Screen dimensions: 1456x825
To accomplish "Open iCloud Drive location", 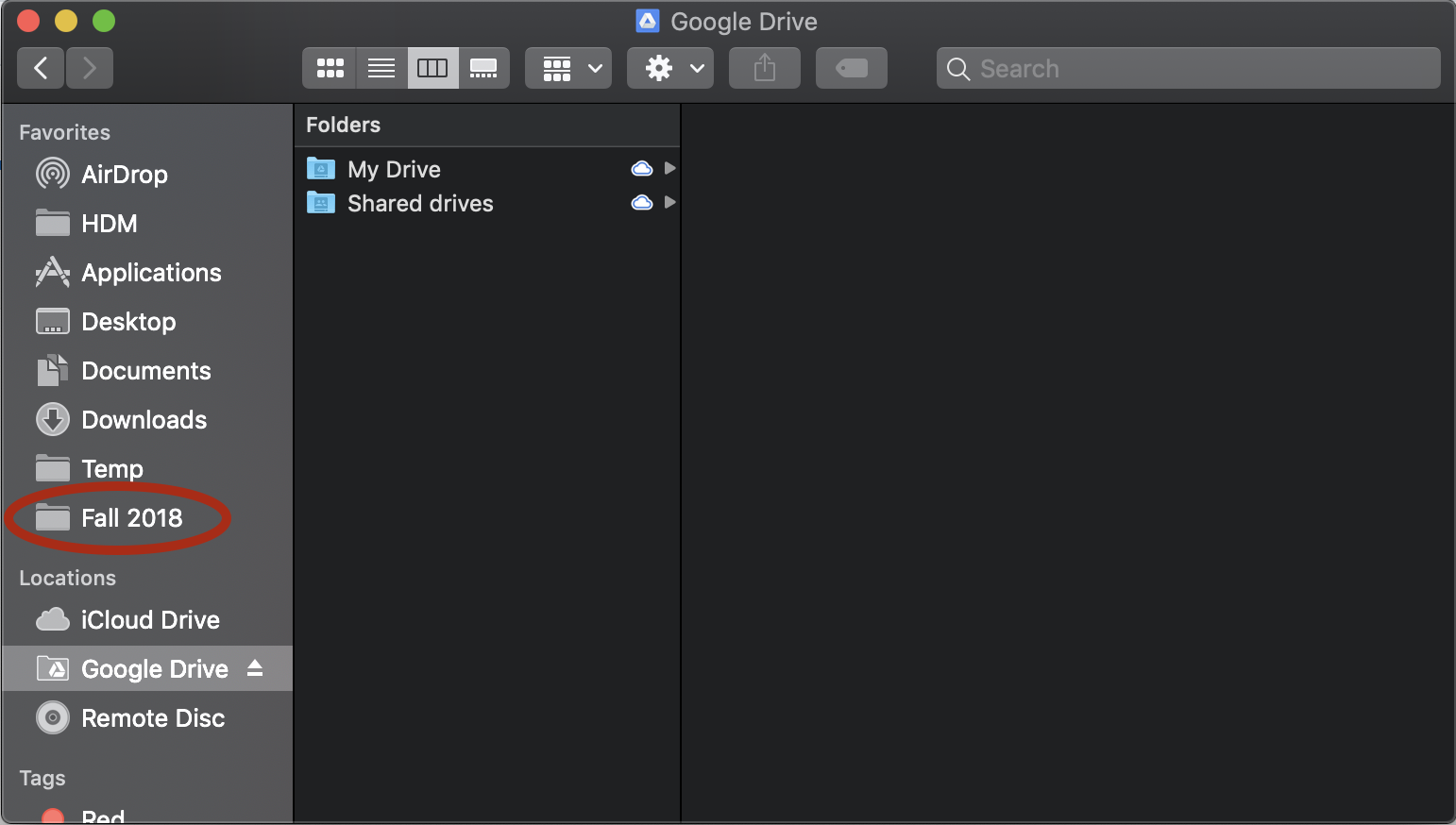I will pyautogui.click(x=150, y=620).
